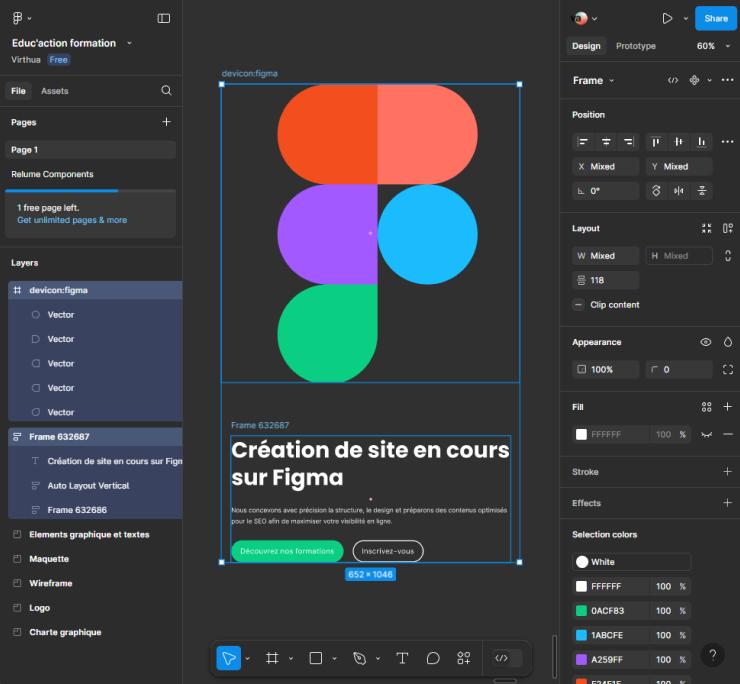
Task: Click the Present play icon
Action: (667, 18)
